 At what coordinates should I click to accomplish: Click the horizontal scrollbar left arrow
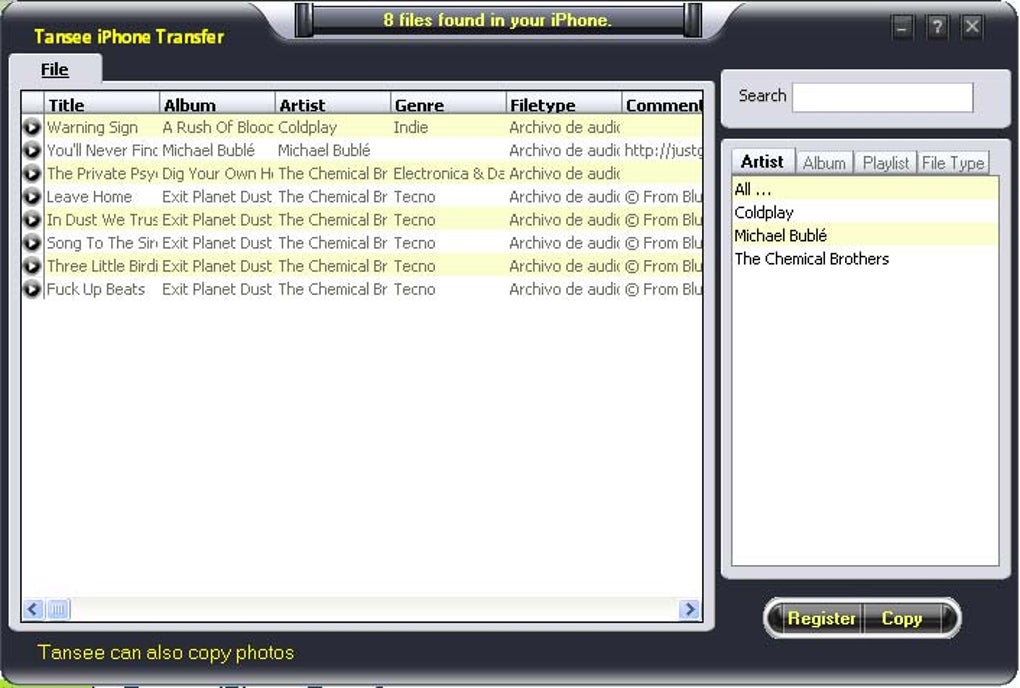pyautogui.click(x=33, y=609)
